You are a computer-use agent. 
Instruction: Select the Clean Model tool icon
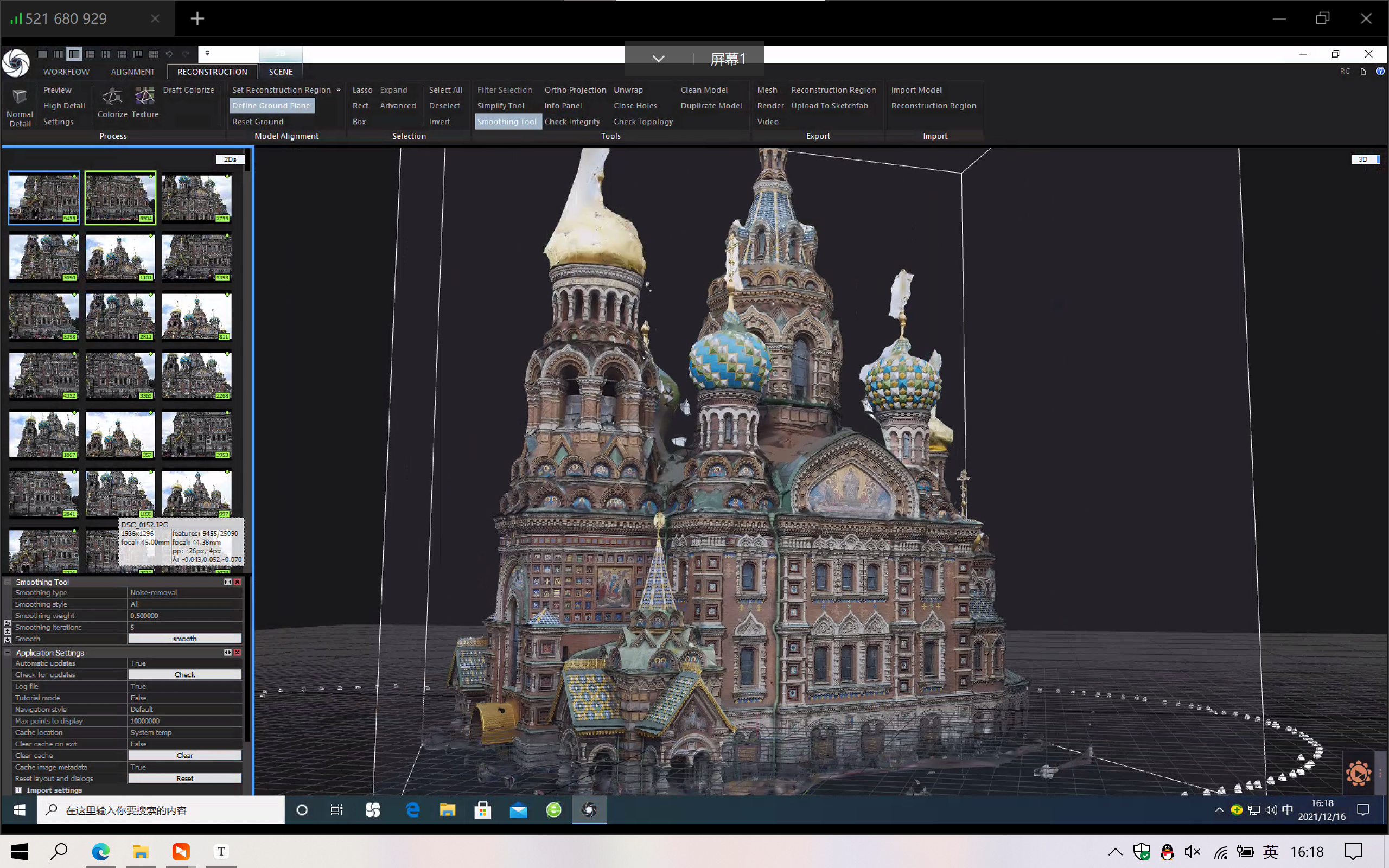point(703,89)
